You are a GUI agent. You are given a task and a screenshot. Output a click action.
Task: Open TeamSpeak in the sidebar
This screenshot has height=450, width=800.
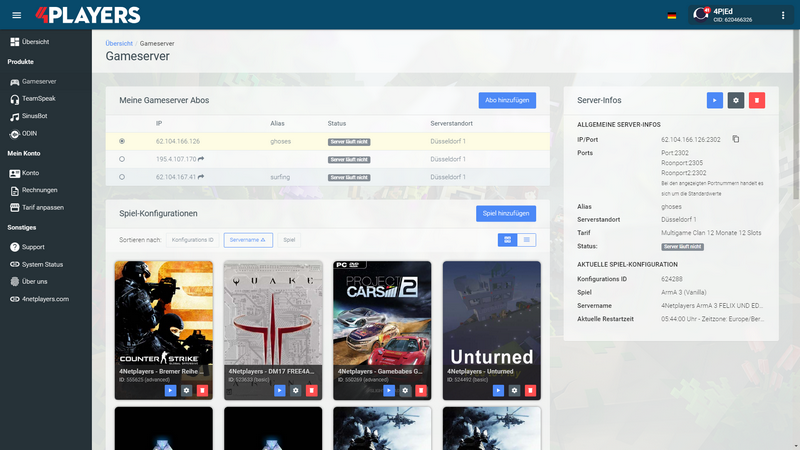(40, 99)
